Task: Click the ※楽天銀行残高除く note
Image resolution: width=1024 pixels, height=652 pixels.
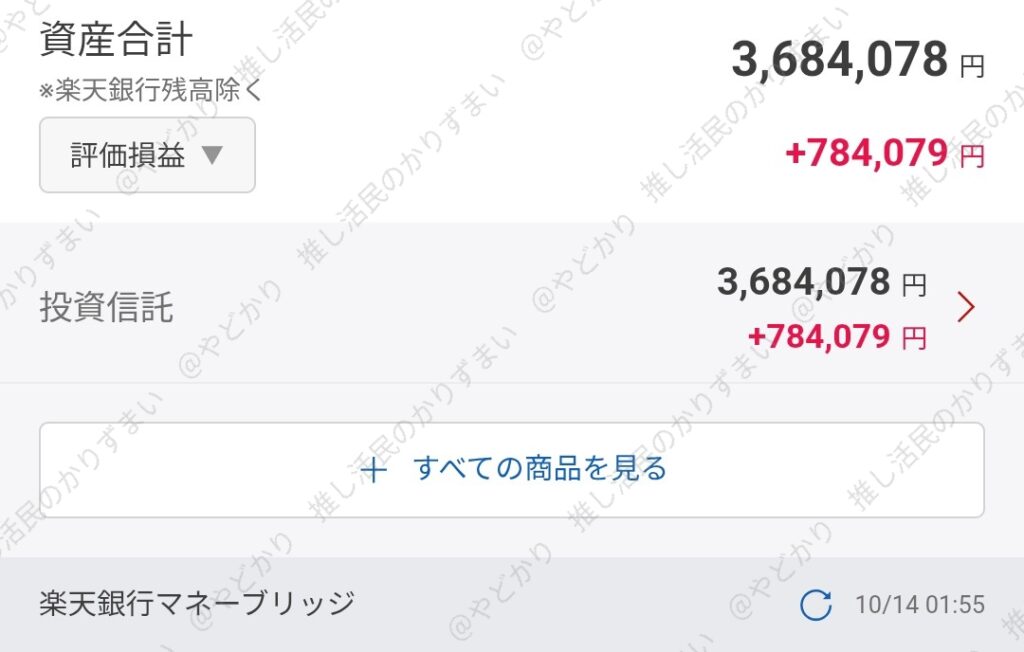Action: coord(150,91)
